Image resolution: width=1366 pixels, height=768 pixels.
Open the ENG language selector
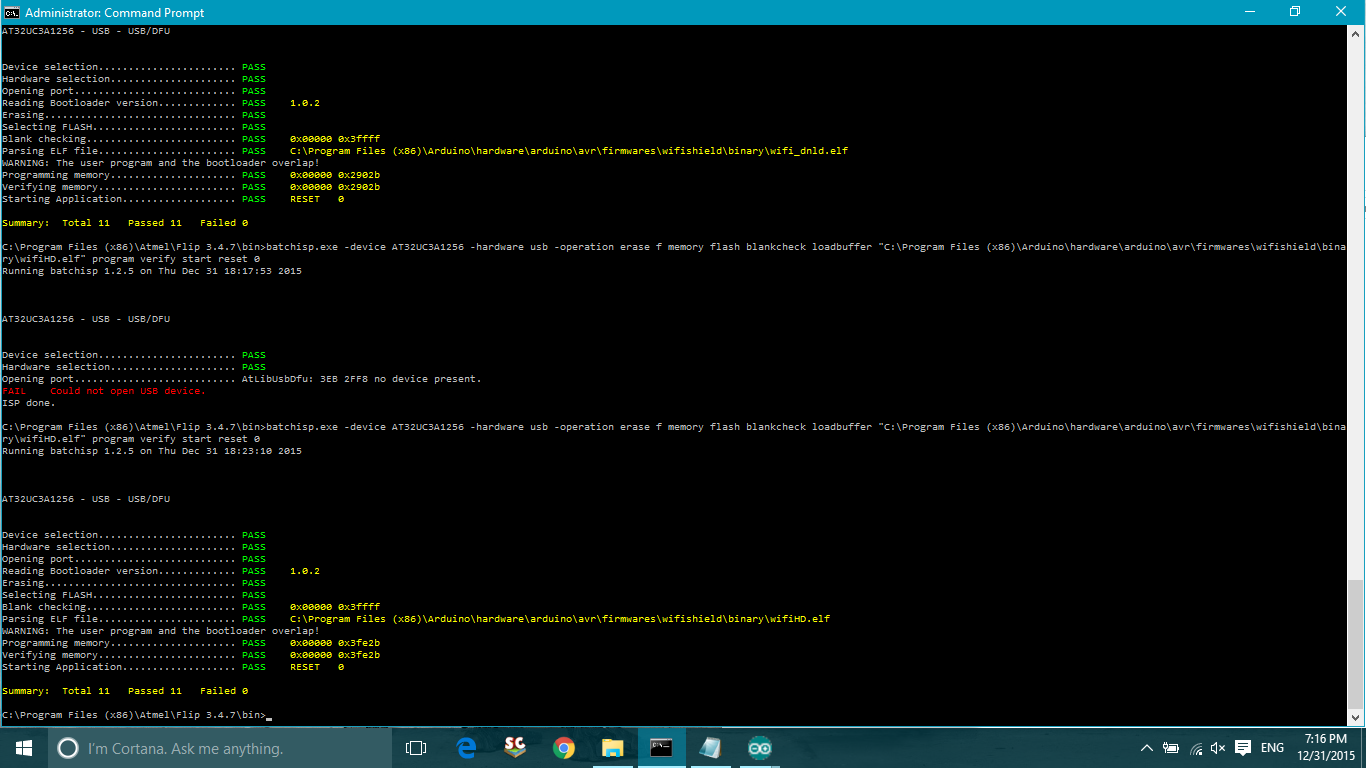pyautogui.click(x=1271, y=747)
